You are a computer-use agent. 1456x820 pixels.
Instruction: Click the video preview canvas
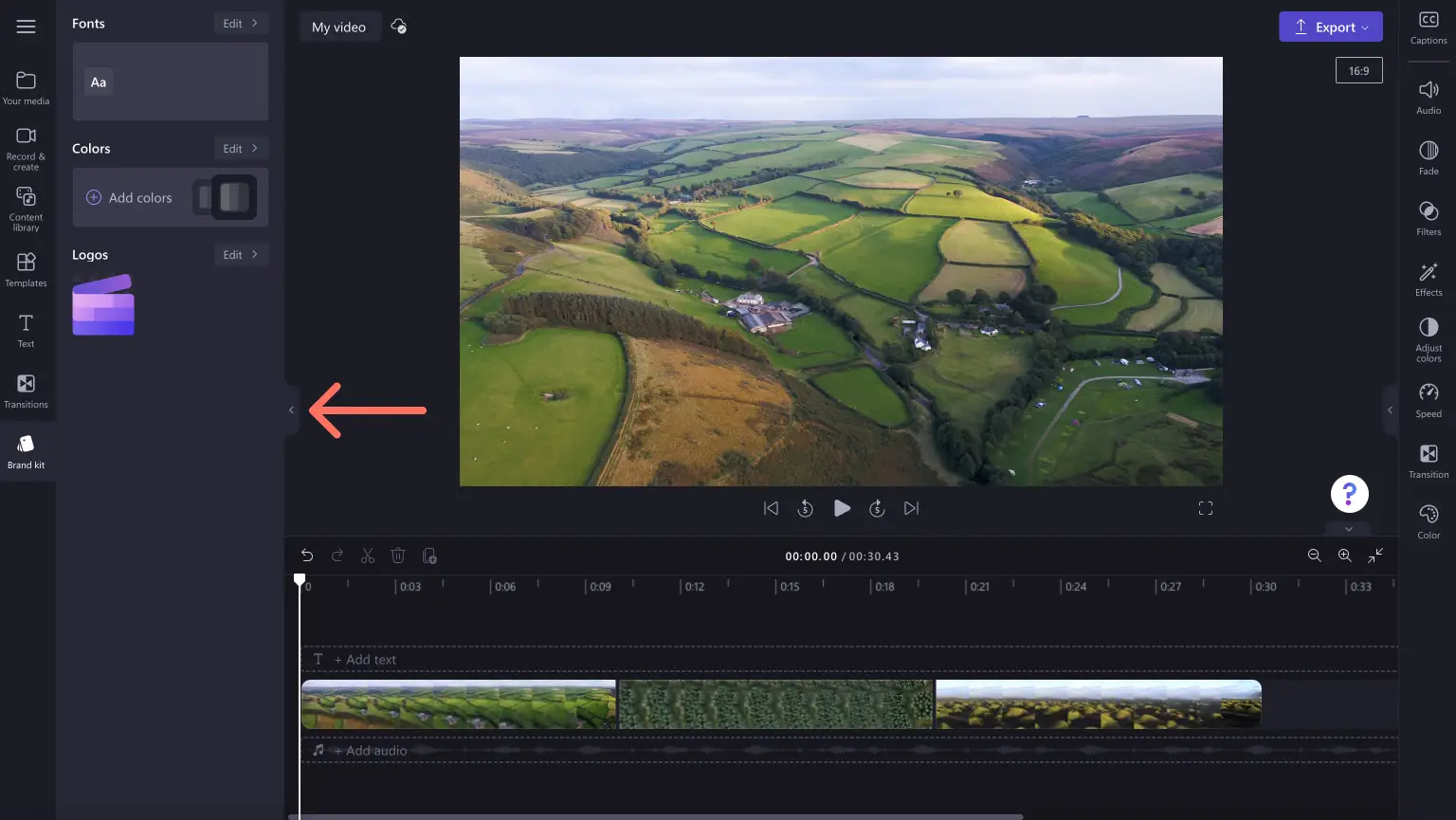(841, 271)
